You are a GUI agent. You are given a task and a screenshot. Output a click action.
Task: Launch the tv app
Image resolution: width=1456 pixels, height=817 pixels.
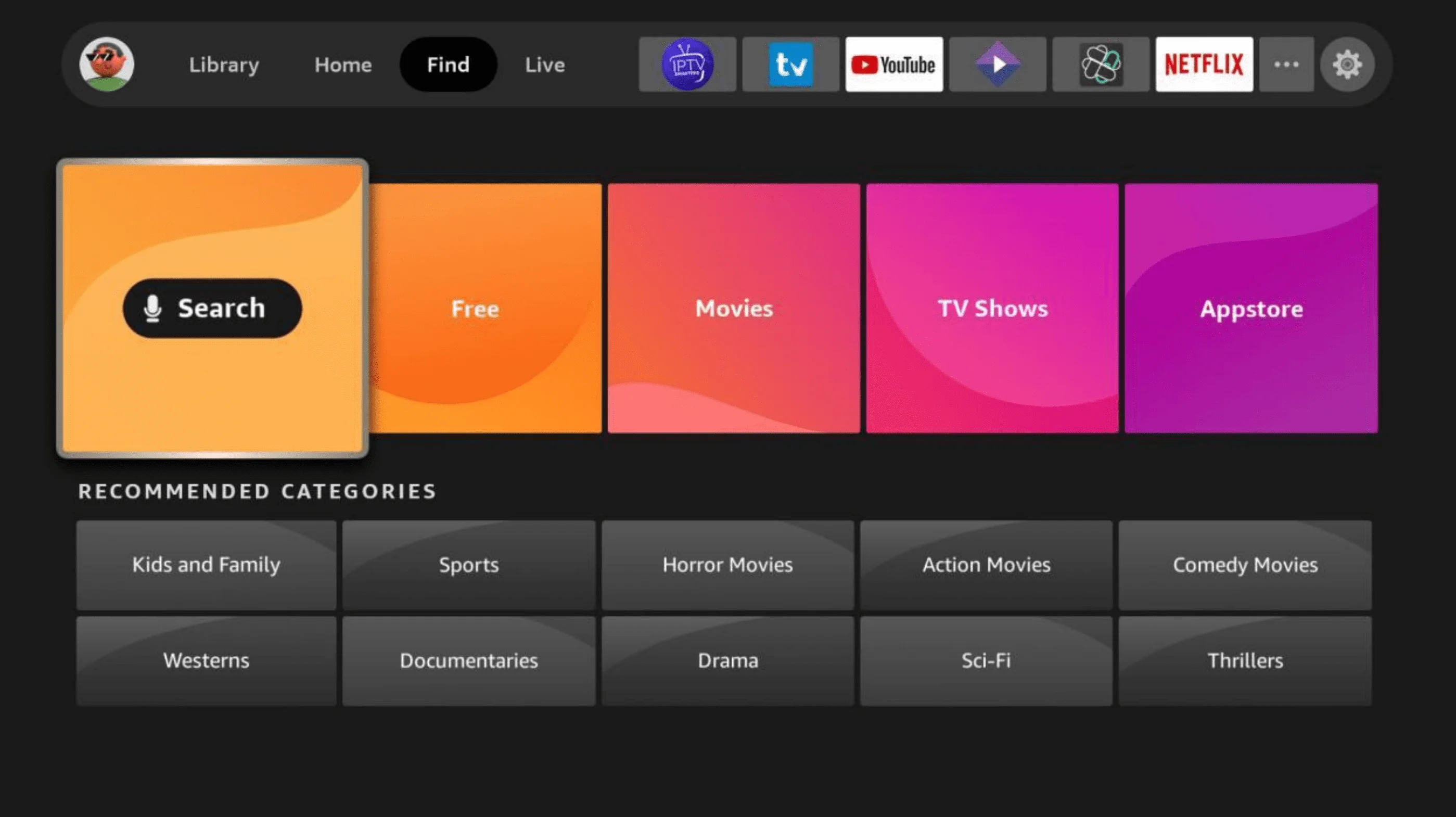(x=790, y=64)
